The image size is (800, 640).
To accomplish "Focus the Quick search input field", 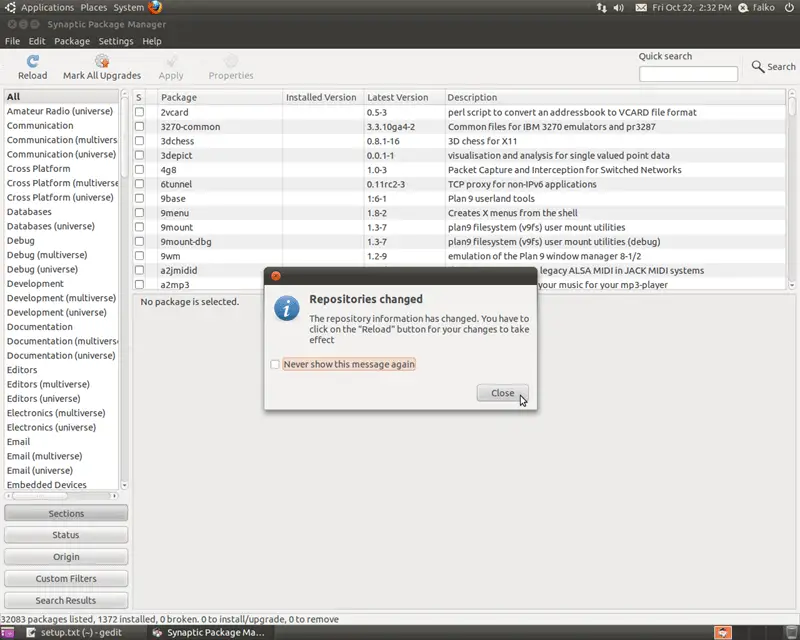I will coord(688,74).
